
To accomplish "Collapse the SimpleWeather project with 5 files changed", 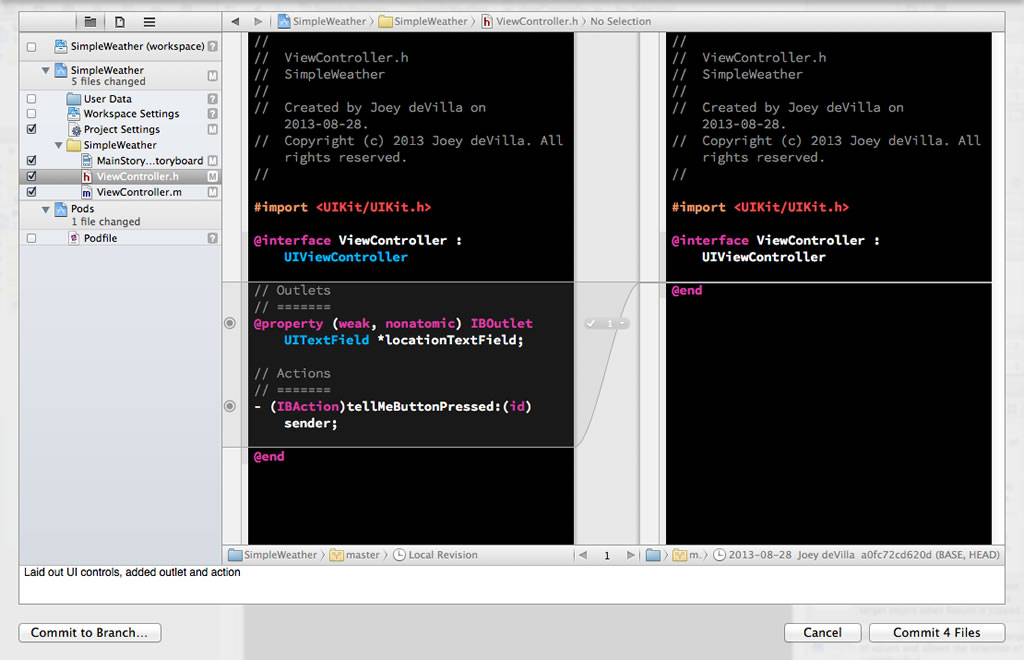I will coord(46,71).
